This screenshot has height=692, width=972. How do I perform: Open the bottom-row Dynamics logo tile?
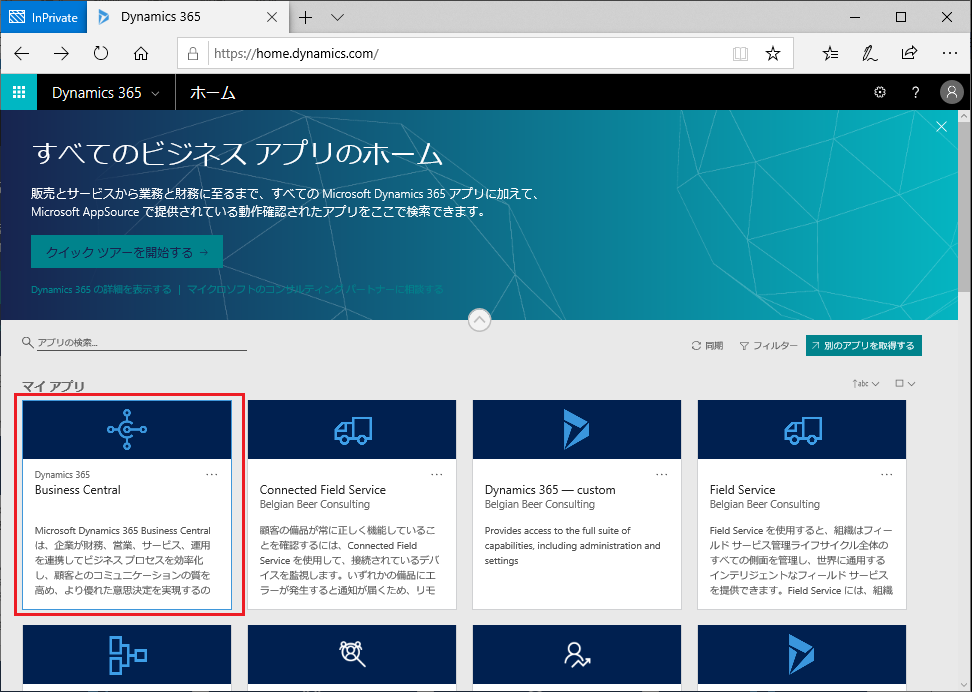(x=802, y=655)
